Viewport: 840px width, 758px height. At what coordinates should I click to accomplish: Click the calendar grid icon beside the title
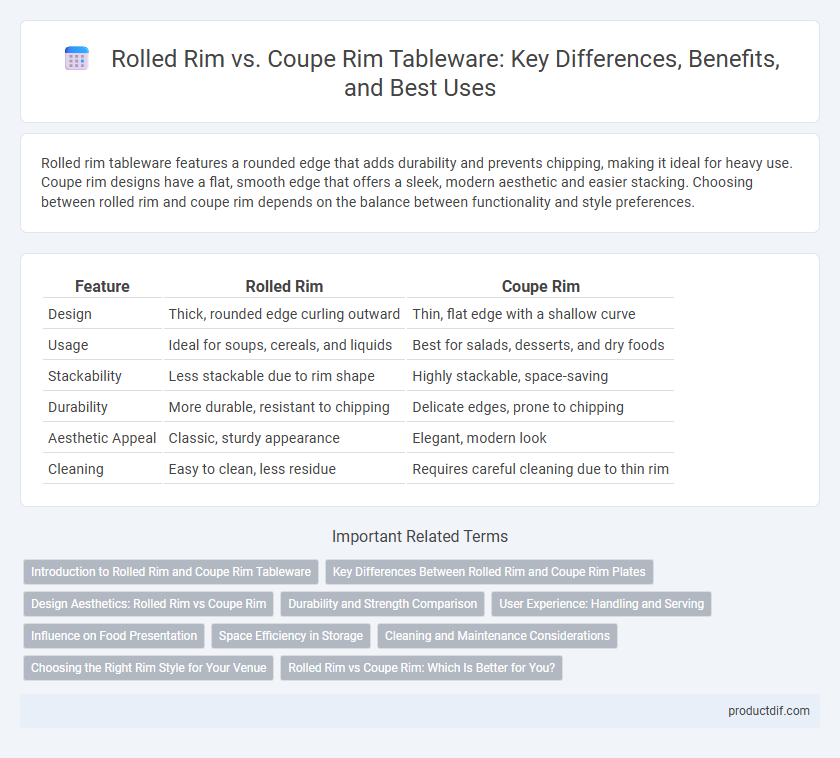pos(77,58)
